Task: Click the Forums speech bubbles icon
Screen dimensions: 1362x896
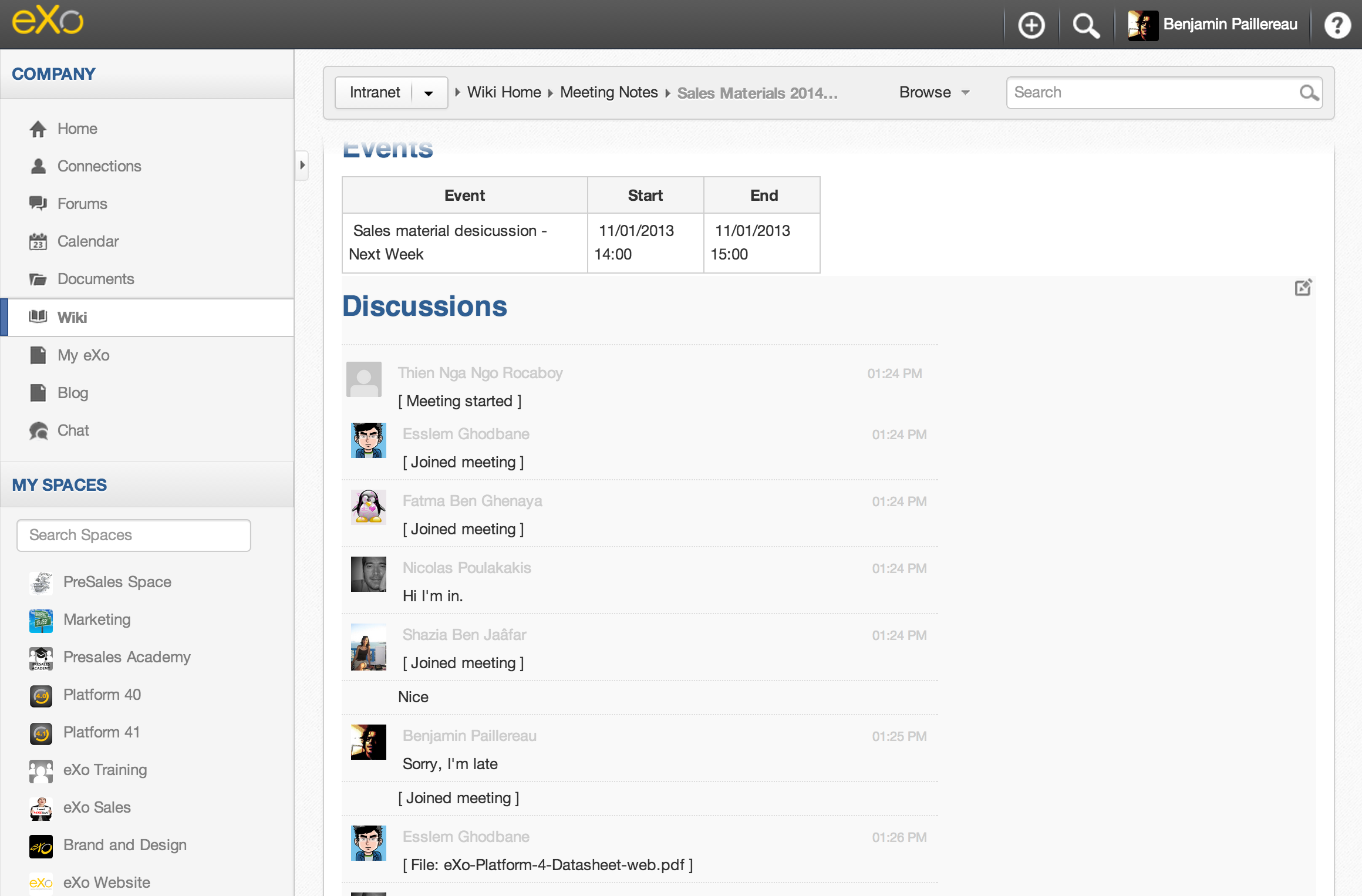Action: tap(38, 204)
